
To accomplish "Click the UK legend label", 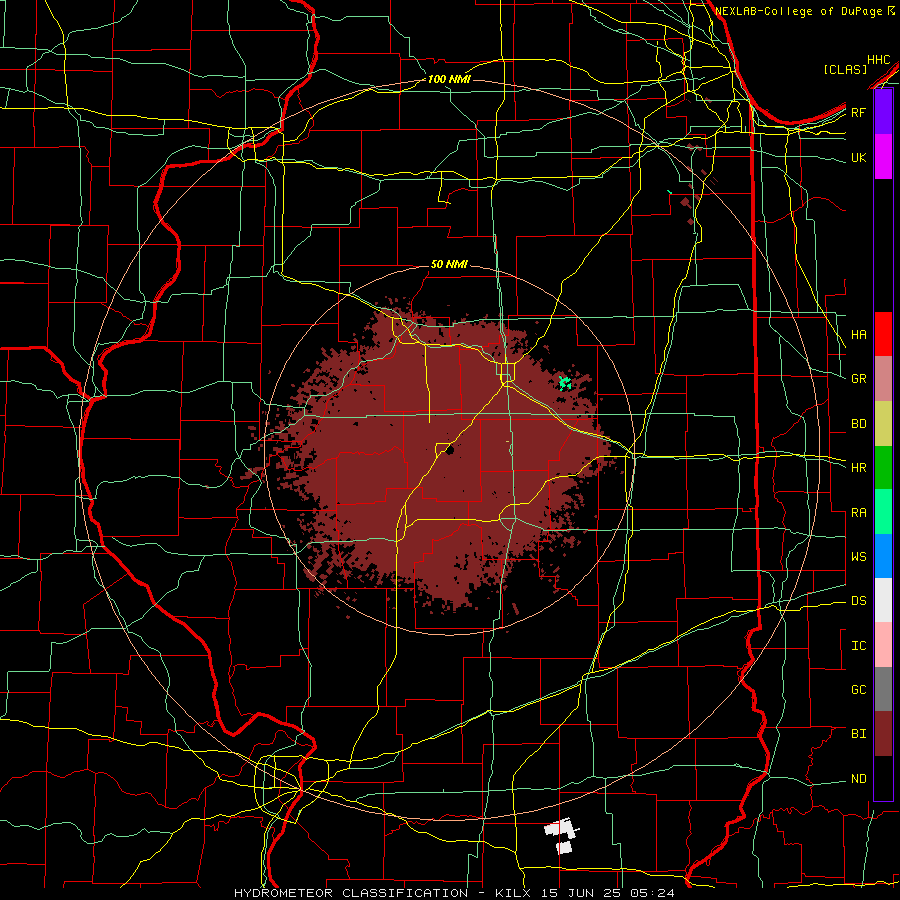I will 859,157.
